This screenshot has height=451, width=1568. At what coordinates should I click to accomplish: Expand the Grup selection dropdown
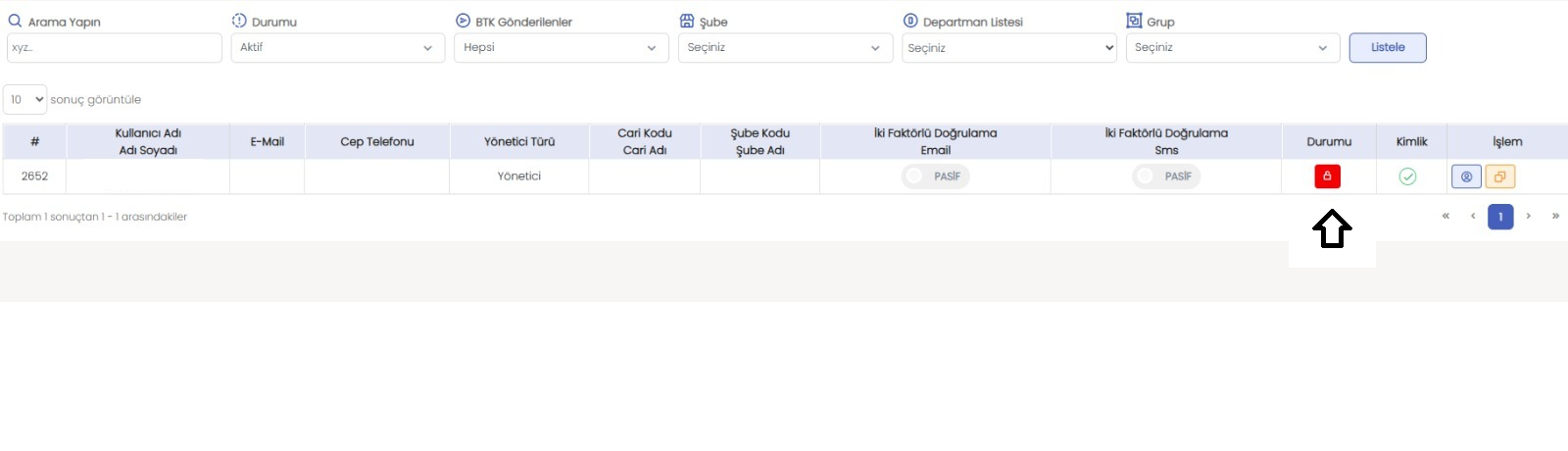[x=1233, y=48]
